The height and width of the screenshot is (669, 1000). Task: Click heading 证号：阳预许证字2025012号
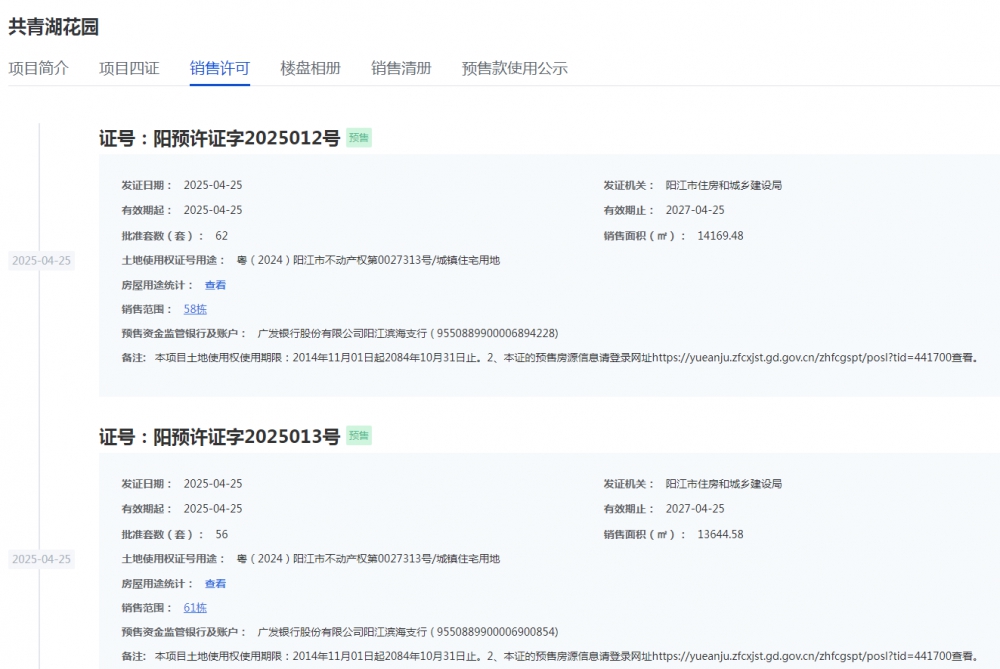click(219, 138)
